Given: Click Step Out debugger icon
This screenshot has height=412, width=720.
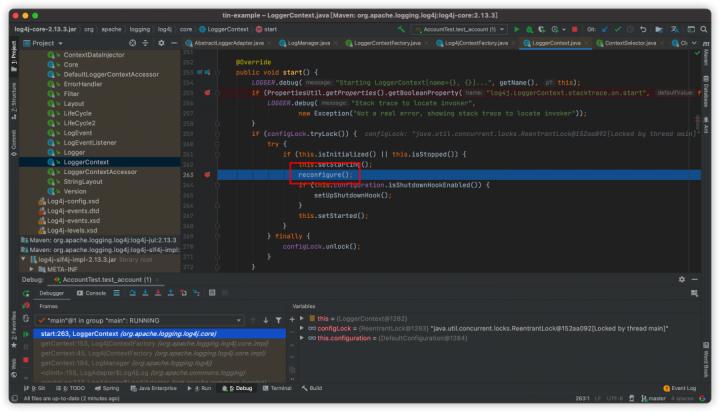Looking at the screenshot, I should click(x=170, y=293).
